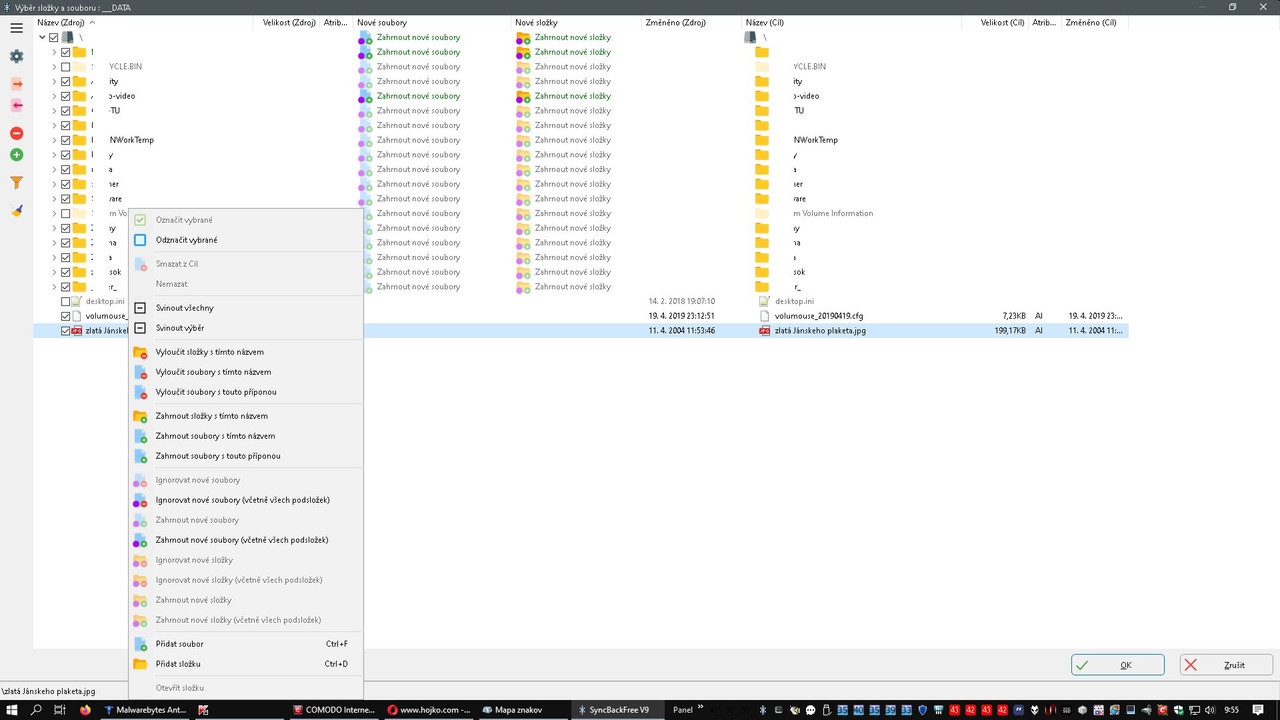Screen dimensions: 1280x720
Task: Uncheck the volumouse file checkbox
Action: coord(66,316)
